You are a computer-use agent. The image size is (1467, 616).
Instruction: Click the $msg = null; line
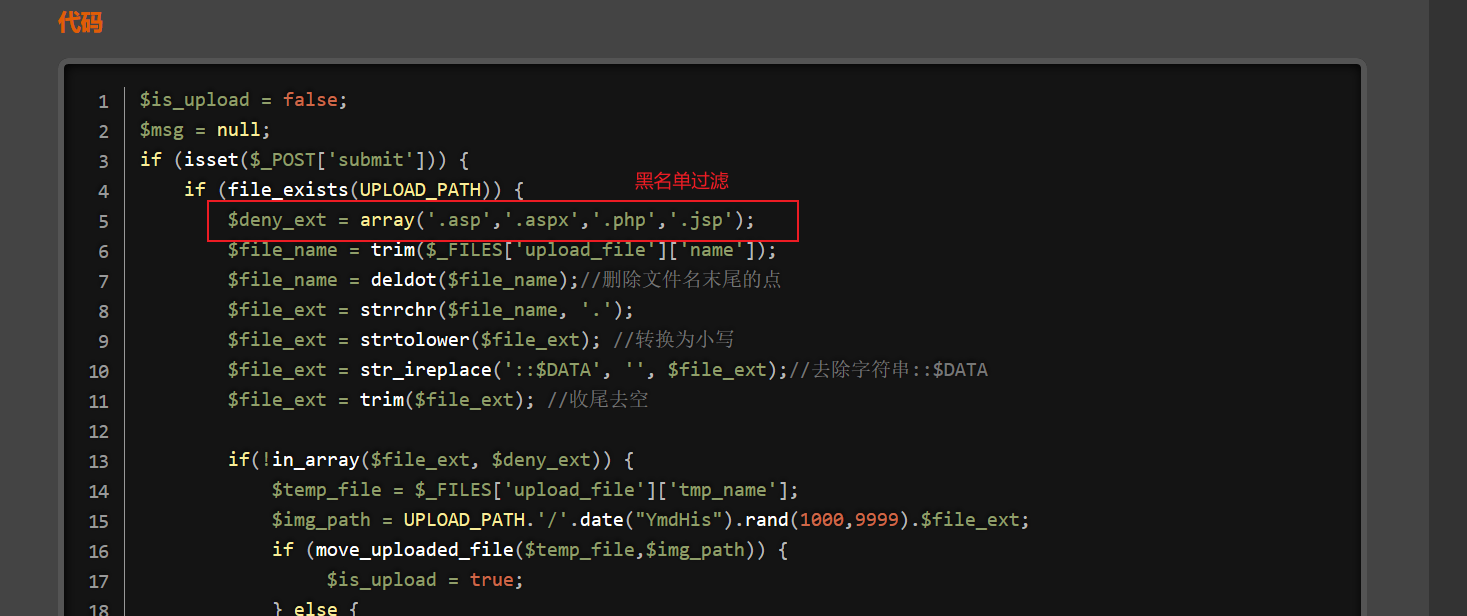tap(205, 130)
